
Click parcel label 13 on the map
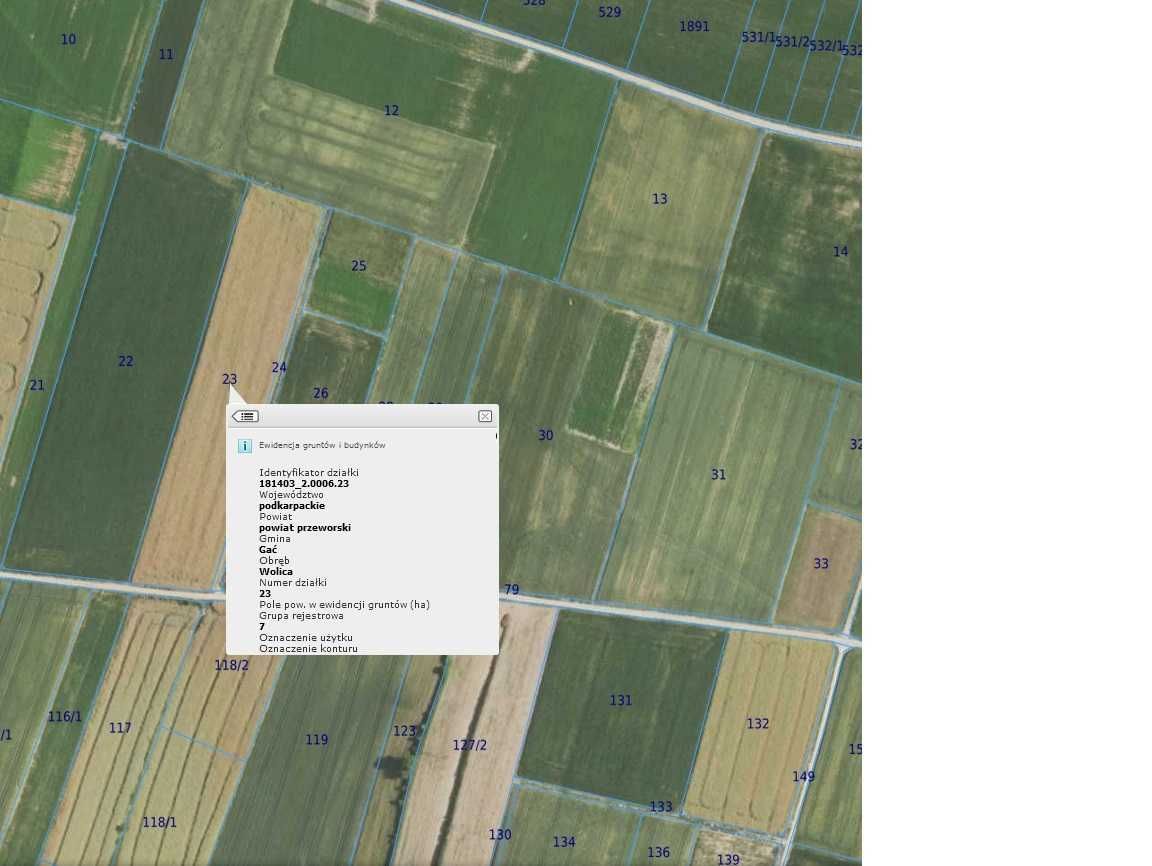660,199
